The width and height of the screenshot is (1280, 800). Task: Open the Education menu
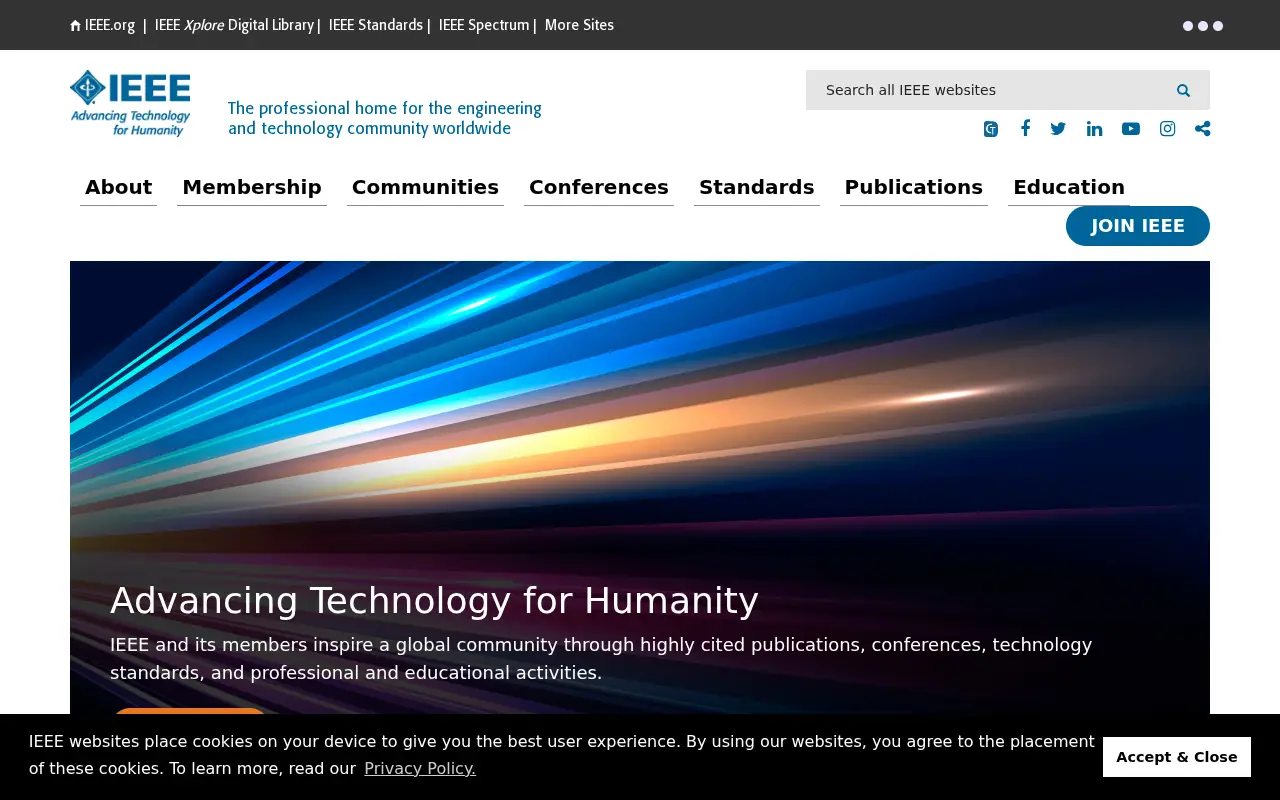click(x=1069, y=187)
